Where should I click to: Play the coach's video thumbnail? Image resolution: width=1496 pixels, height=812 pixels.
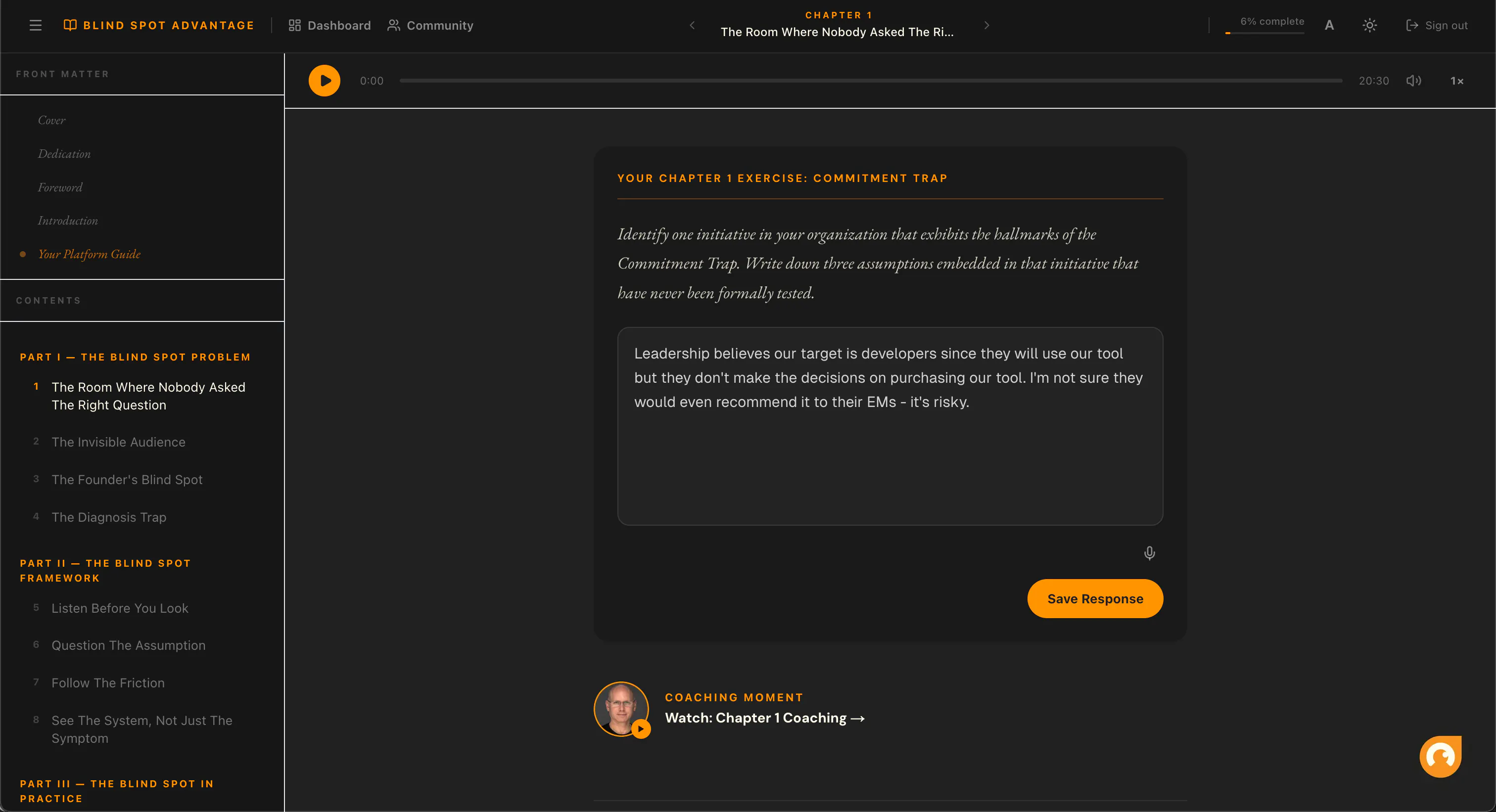[x=621, y=709]
